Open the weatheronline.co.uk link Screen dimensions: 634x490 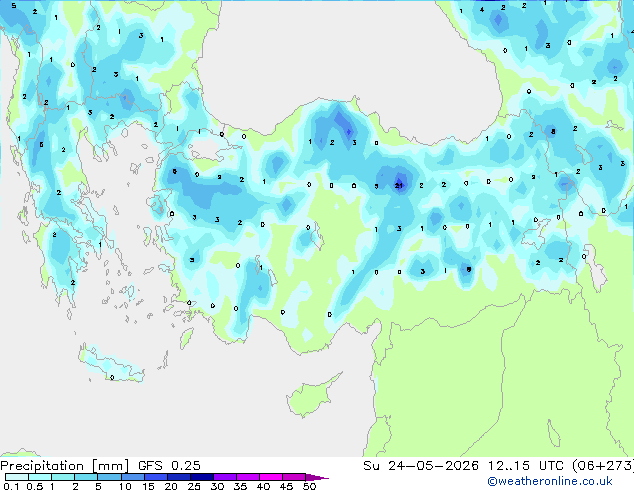pos(550,481)
